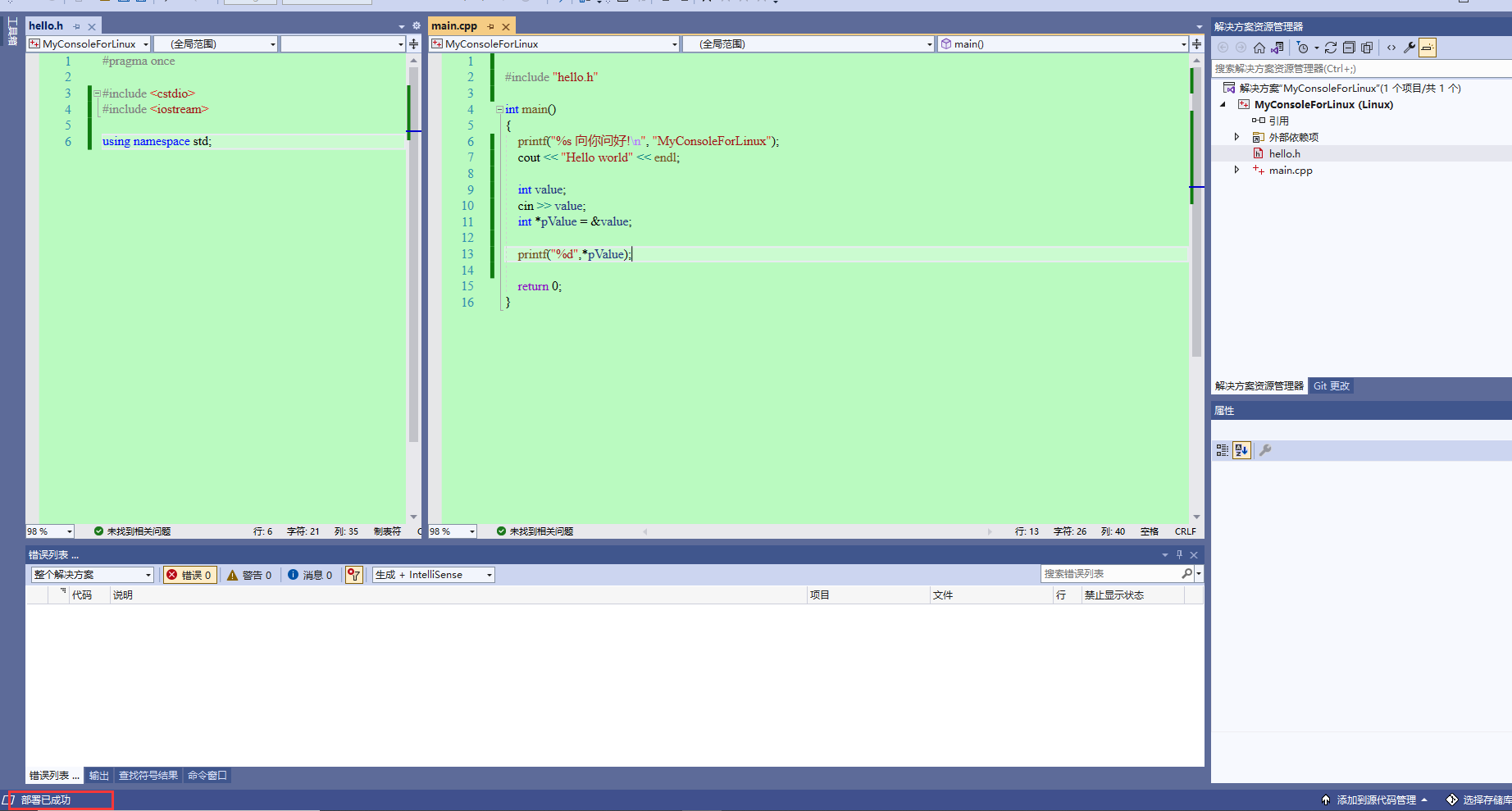The image size is (1512, 811).
Task: Open the main() member dropdown
Action: [1063, 43]
